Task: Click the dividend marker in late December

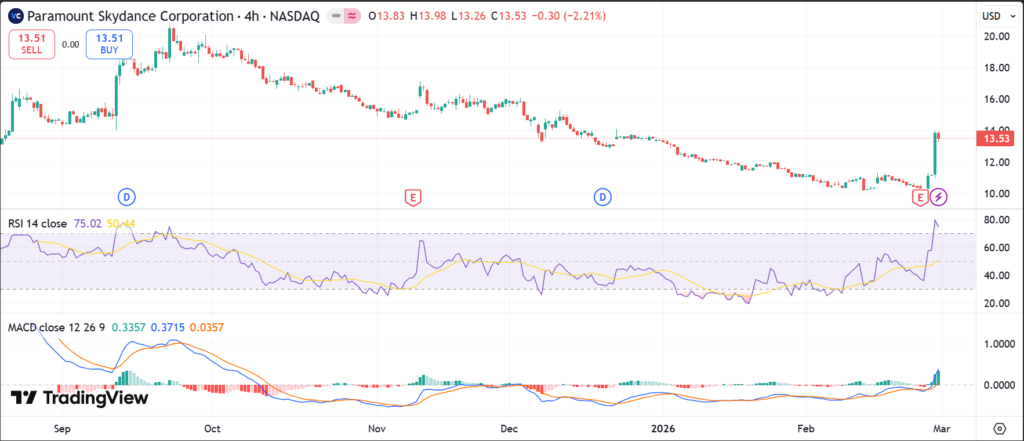Action: click(x=603, y=197)
